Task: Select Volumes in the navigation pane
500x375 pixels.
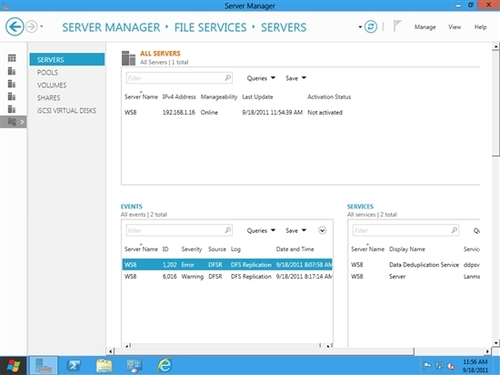Action: [52, 85]
